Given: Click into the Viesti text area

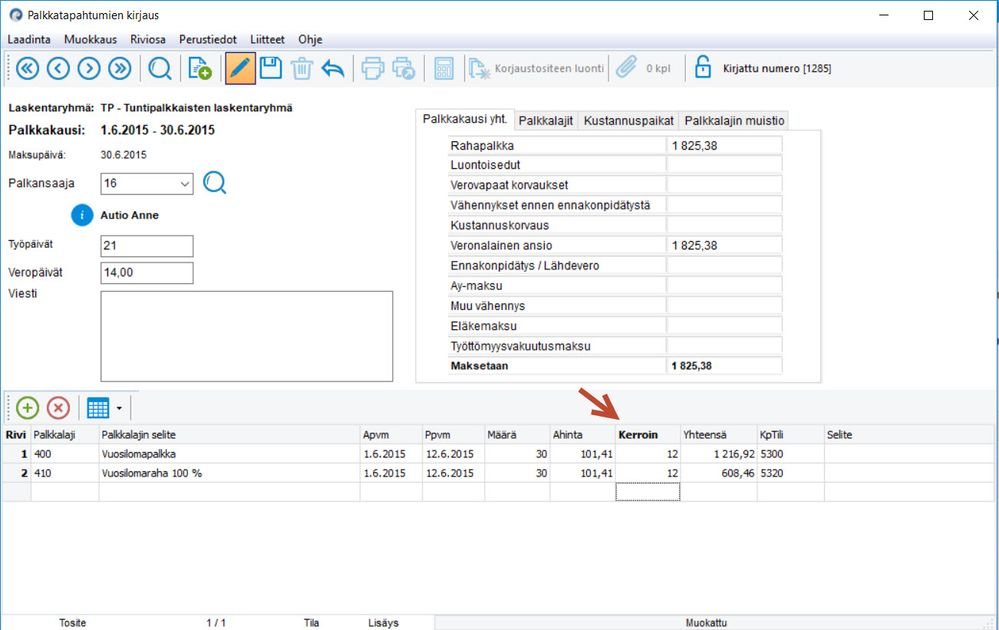Looking at the screenshot, I should pos(247,336).
